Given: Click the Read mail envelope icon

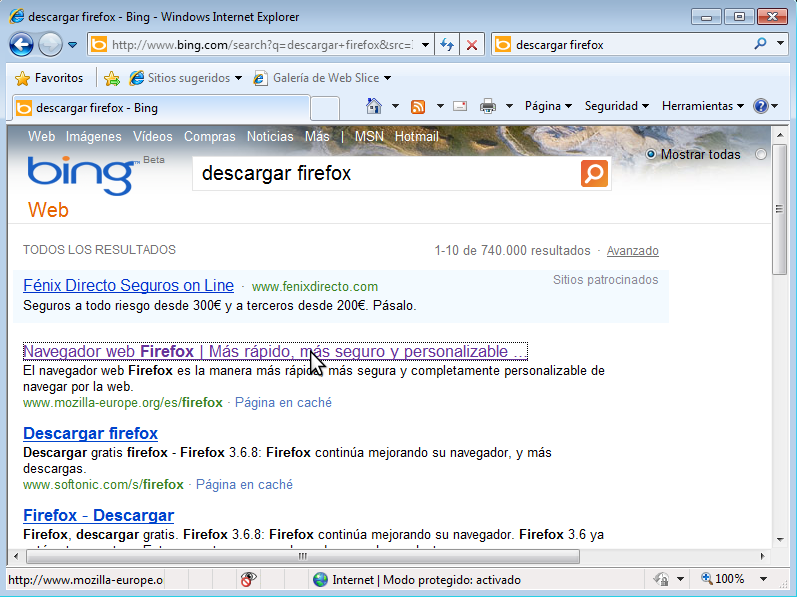Looking at the screenshot, I should pyautogui.click(x=460, y=106).
